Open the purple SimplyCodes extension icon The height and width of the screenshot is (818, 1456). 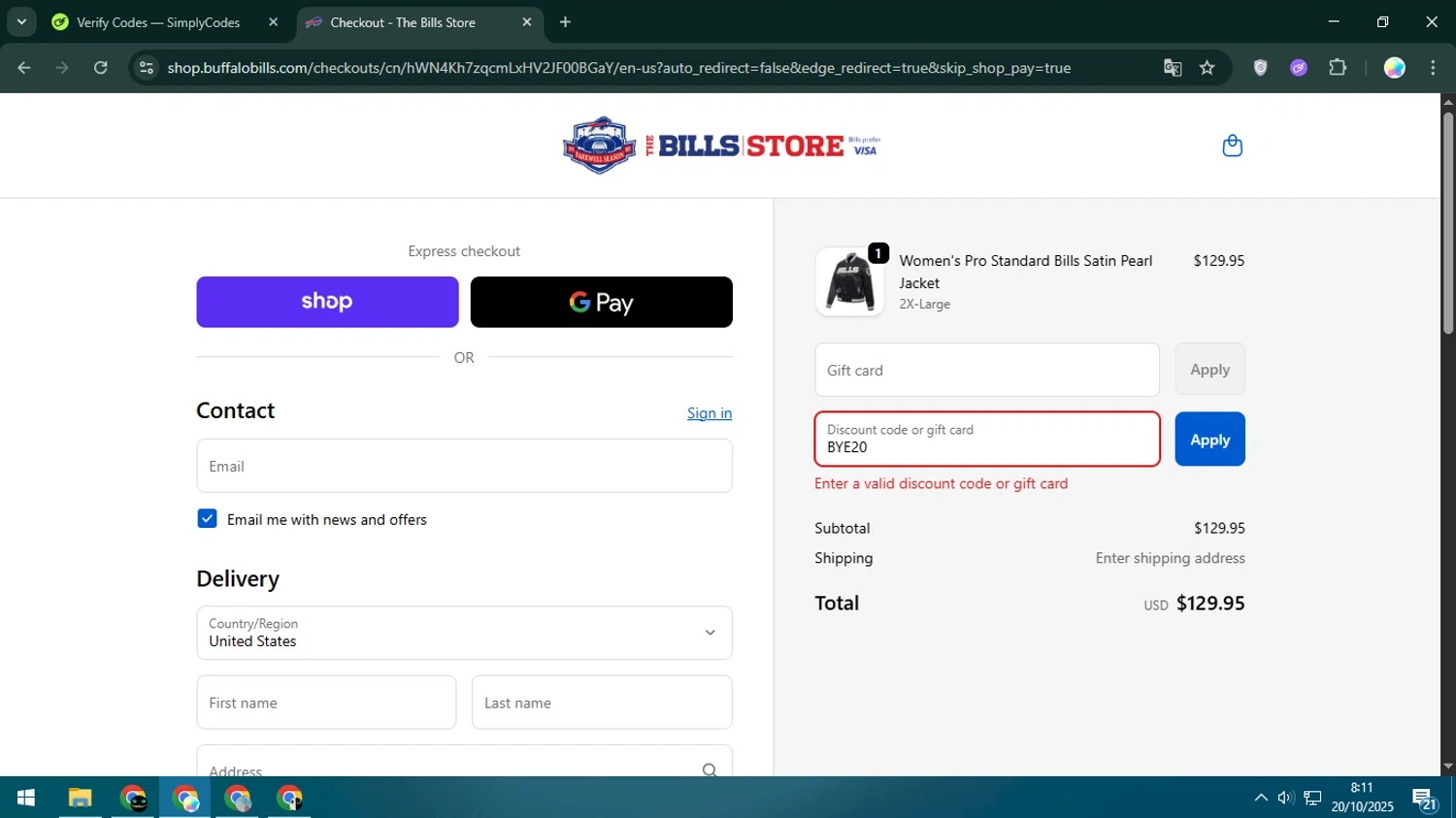click(1299, 68)
